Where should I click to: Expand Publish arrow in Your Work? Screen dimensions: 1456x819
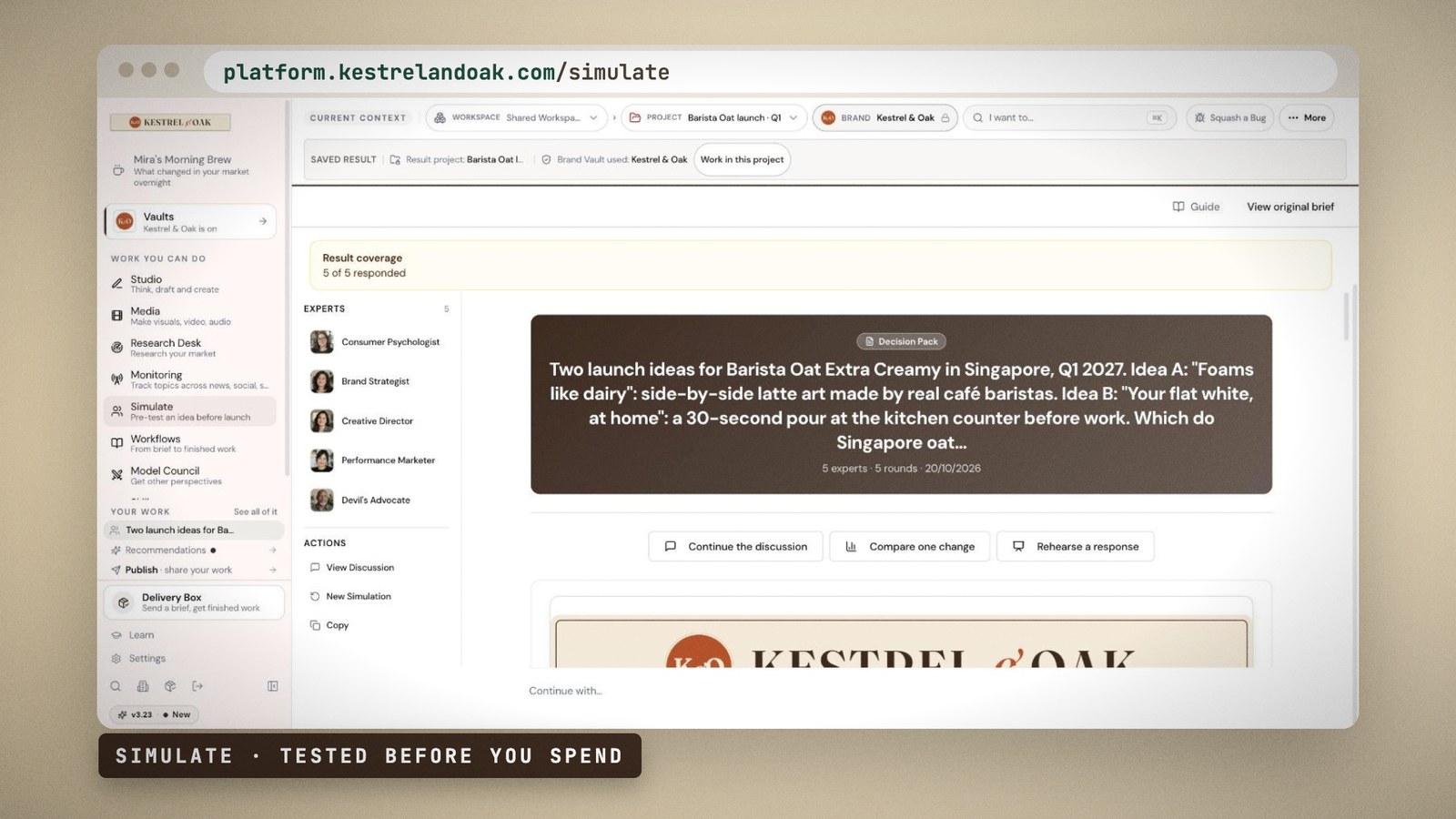(x=272, y=570)
